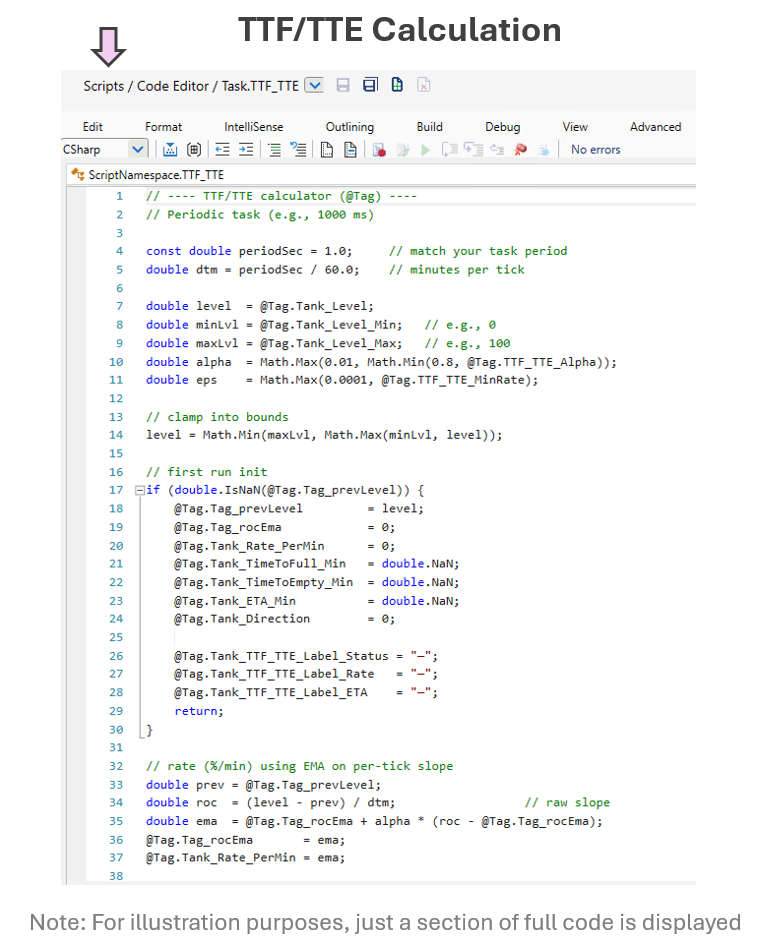Open the IntelliSense menu
Viewport: 763px width, 950px height.
pos(253,127)
